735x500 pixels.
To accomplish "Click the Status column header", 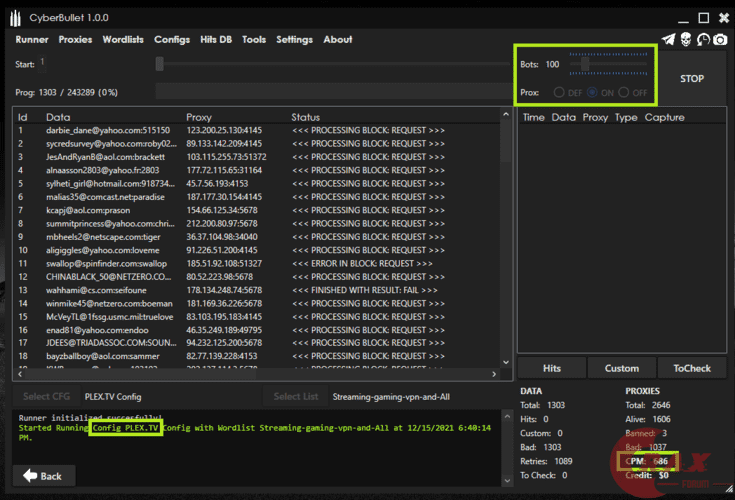I will pos(305,118).
